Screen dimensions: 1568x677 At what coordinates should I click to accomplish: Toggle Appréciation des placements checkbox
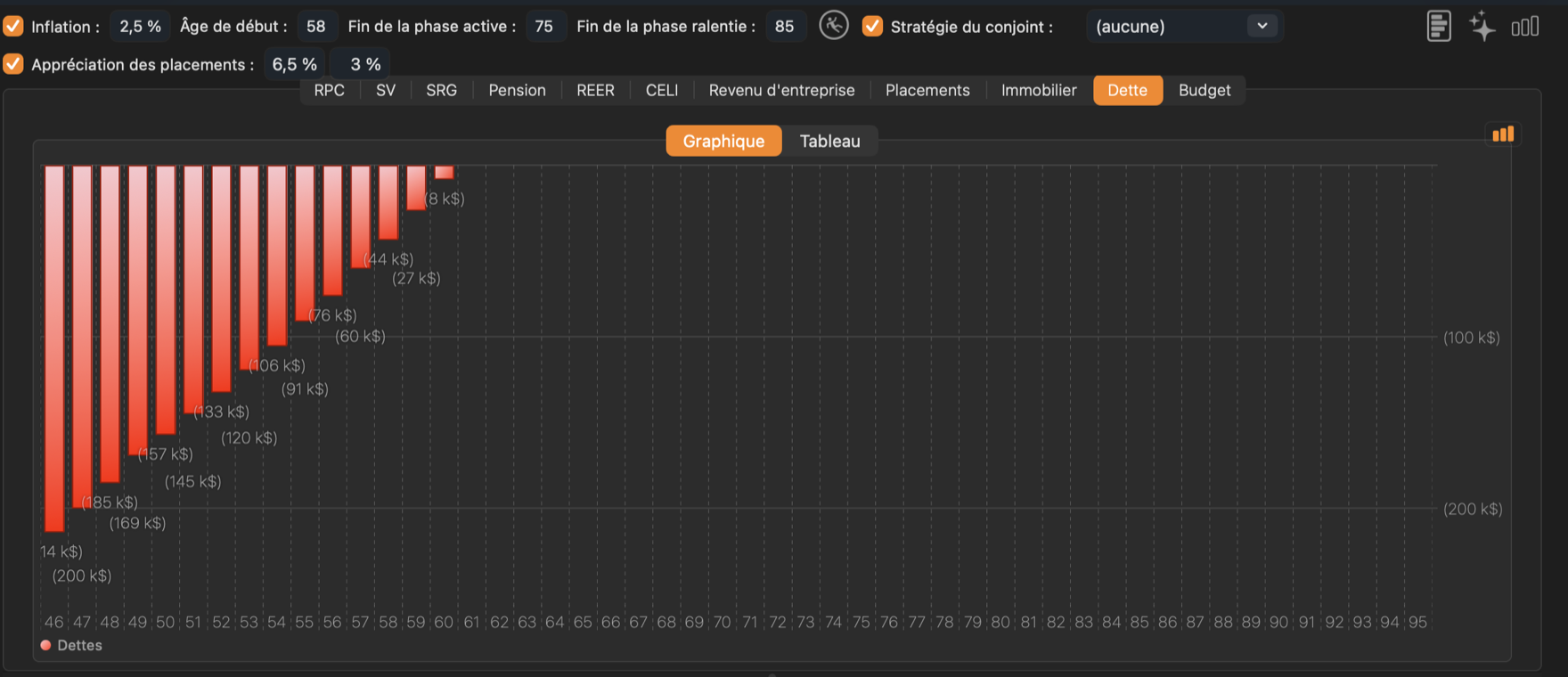[x=13, y=64]
